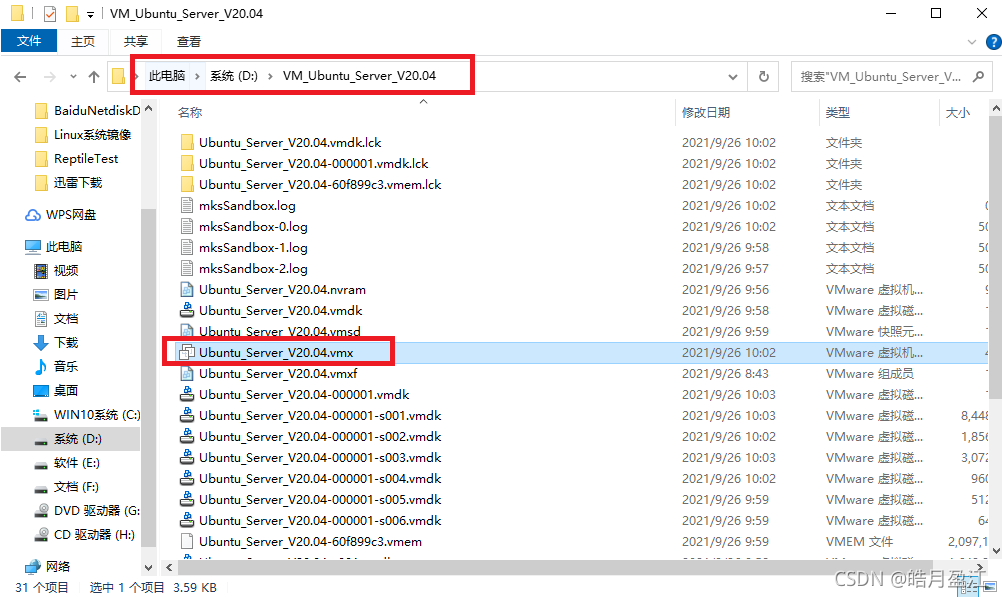This screenshot has width=1002, height=597.
Task: Switch to the 共享 ribbon tab
Action: point(135,42)
